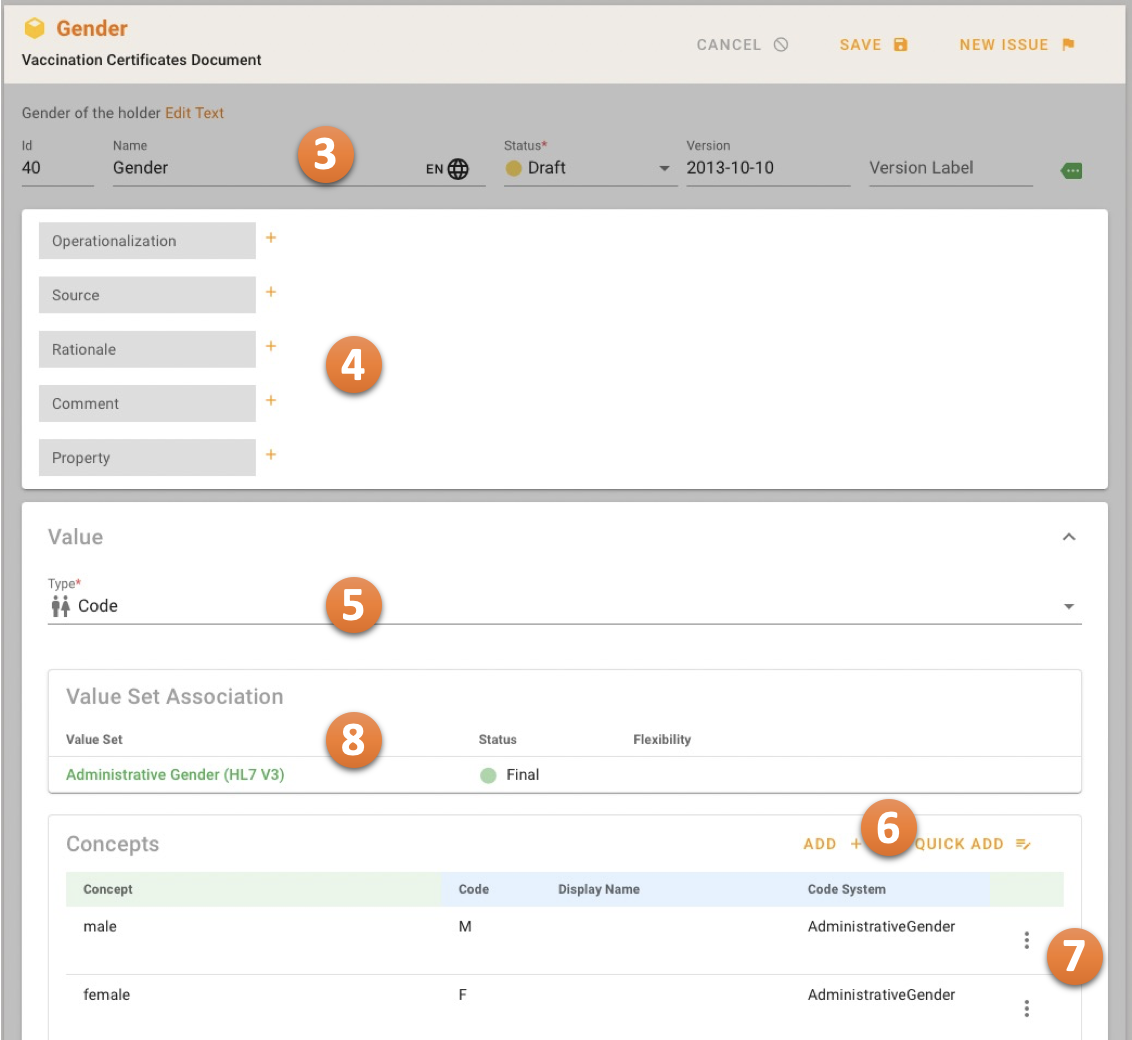This screenshot has width=1132, height=1040.
Task: Add a Source entry with plus icon
Action: (x=270, y=292)
